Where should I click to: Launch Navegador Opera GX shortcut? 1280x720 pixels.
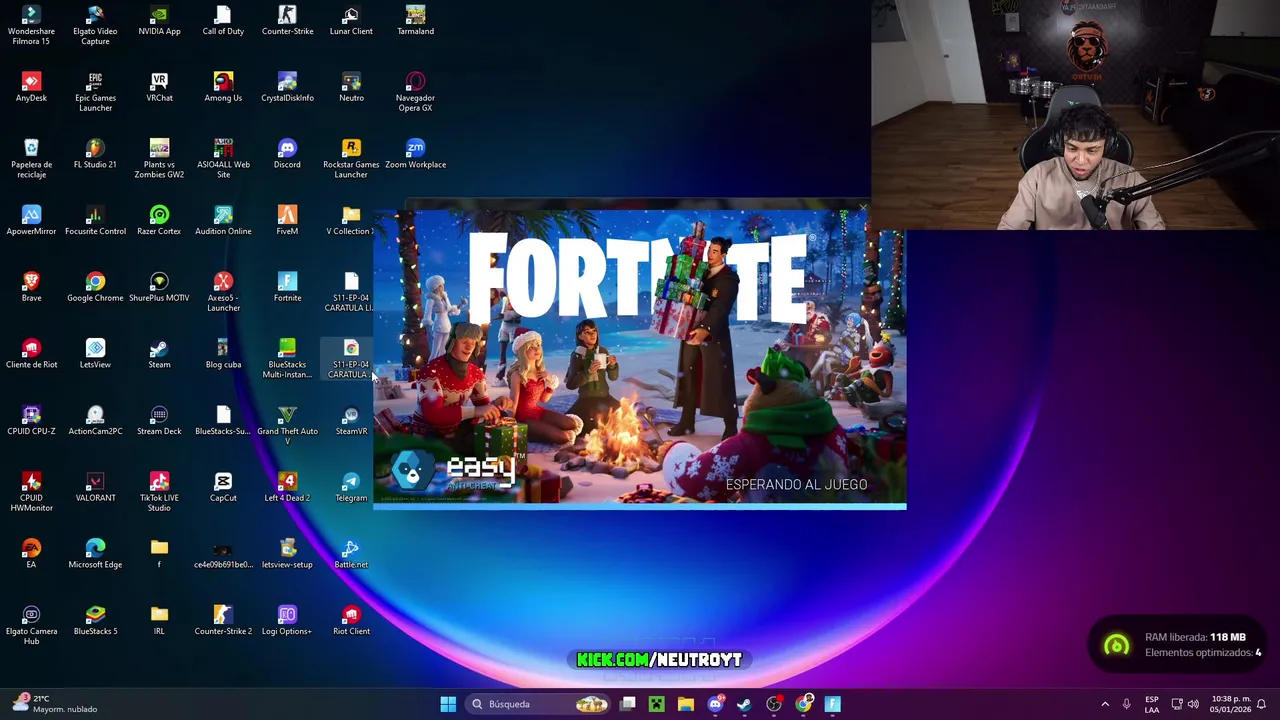[415, 92]
